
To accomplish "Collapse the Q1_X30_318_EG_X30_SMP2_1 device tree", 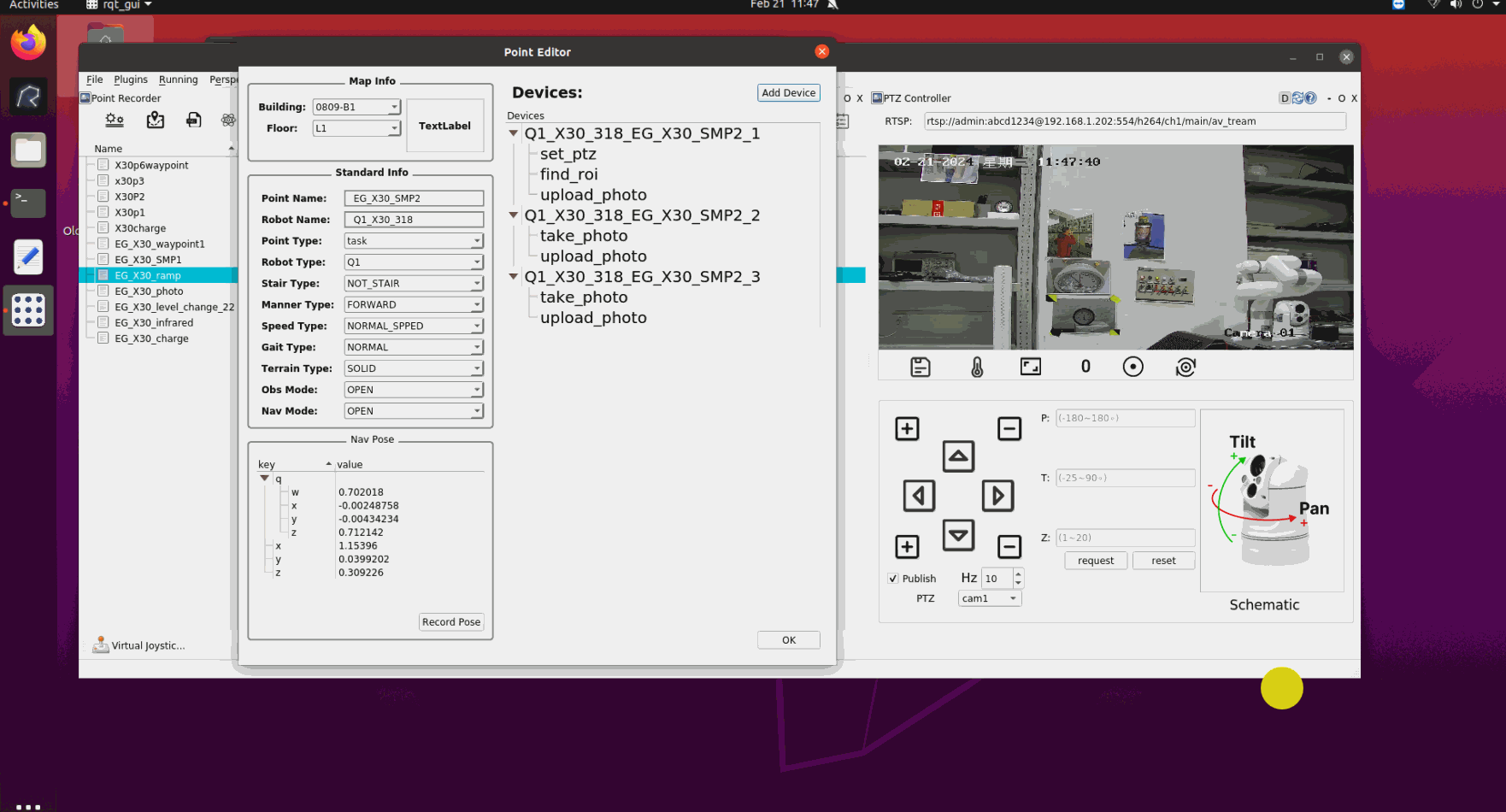I will click(514, 133).
